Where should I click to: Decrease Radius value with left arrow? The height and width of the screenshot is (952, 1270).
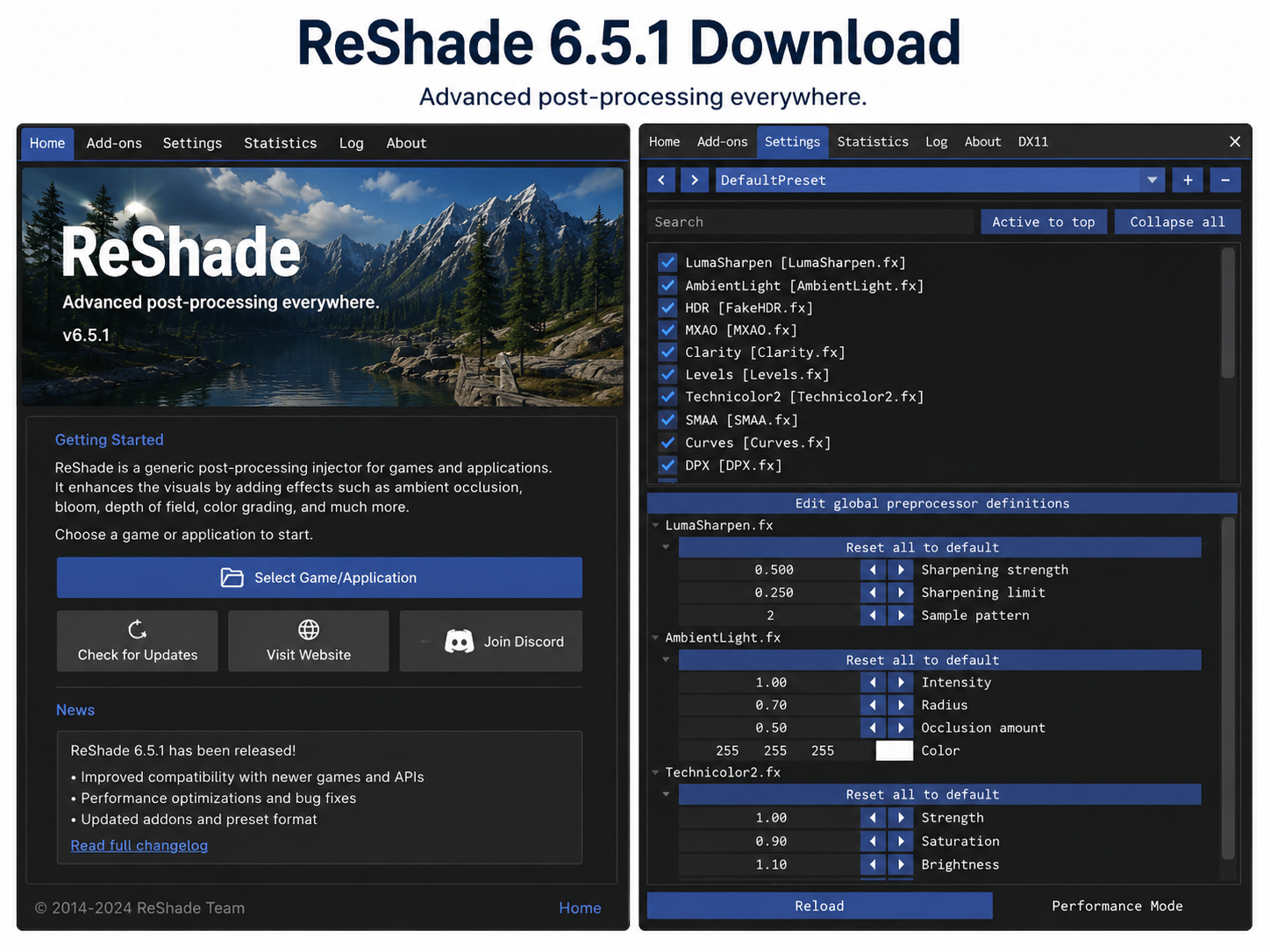pyautogui.click(x=873, y=705)
